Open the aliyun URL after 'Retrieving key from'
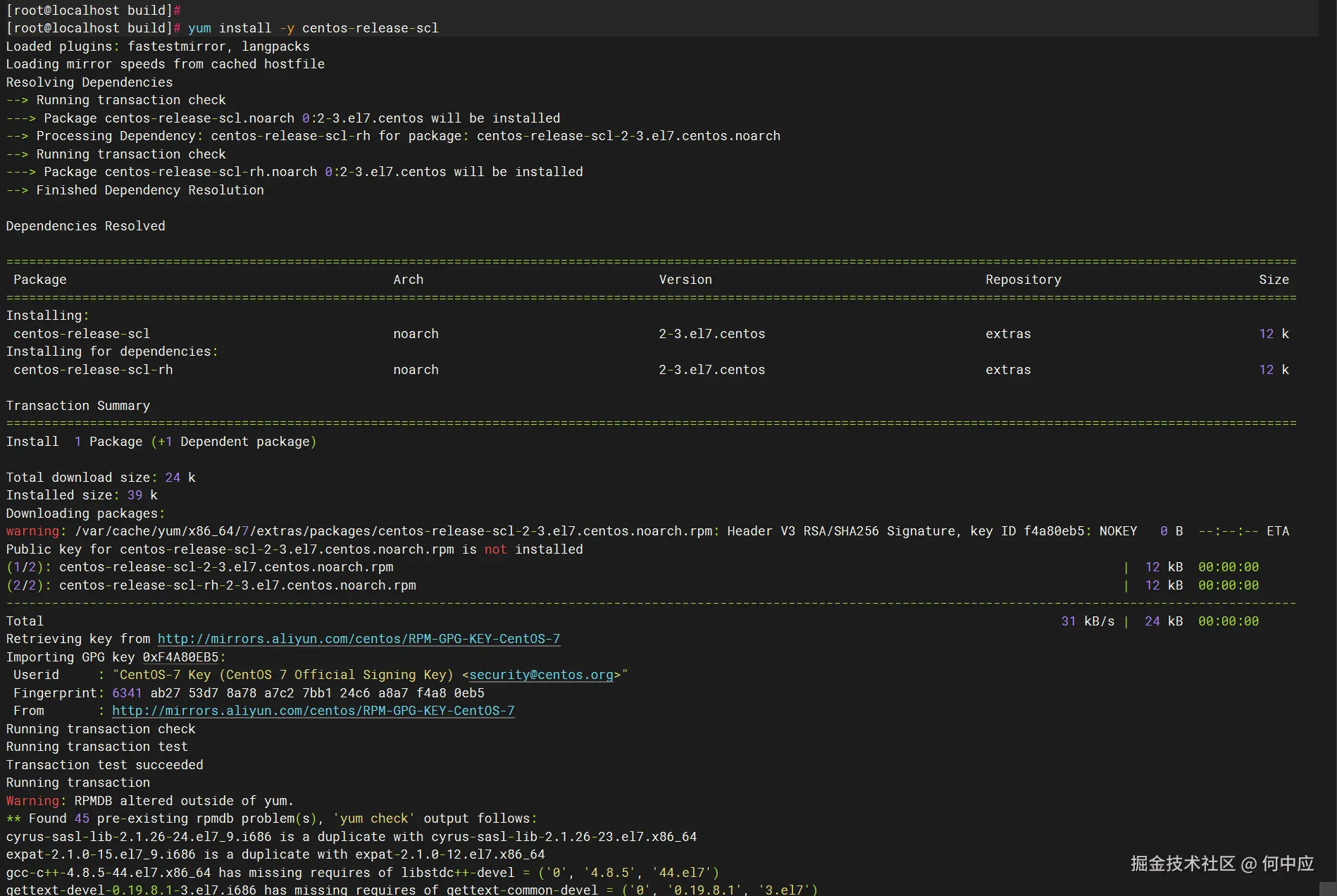The width and height of the screenshot is (1337, 896). point(359,639)
